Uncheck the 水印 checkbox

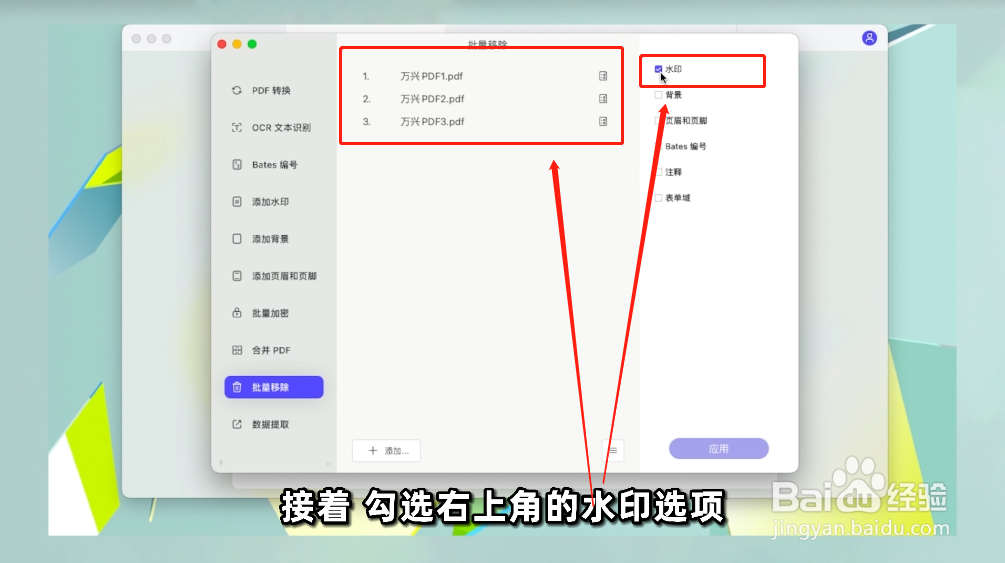[658, 69]
